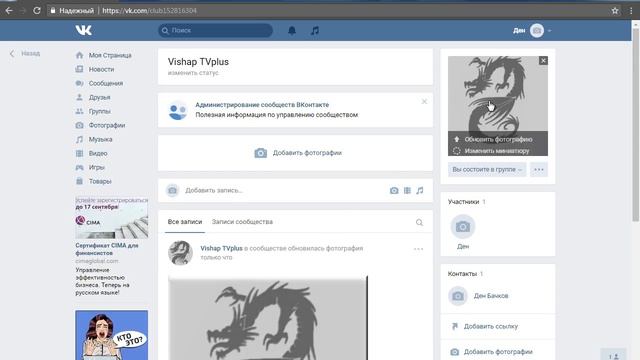This screenshot has height=360, width=640.
Task: Open the Chrome three-dot menu
Action: tap(631, 11)
